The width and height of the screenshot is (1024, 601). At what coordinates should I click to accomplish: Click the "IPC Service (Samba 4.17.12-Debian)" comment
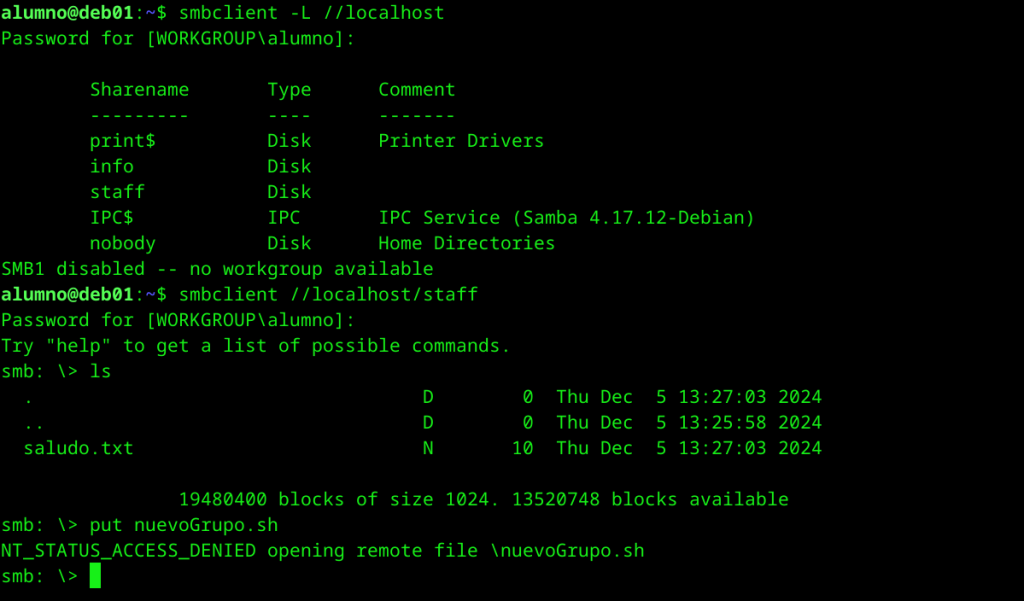coord(566,217)
